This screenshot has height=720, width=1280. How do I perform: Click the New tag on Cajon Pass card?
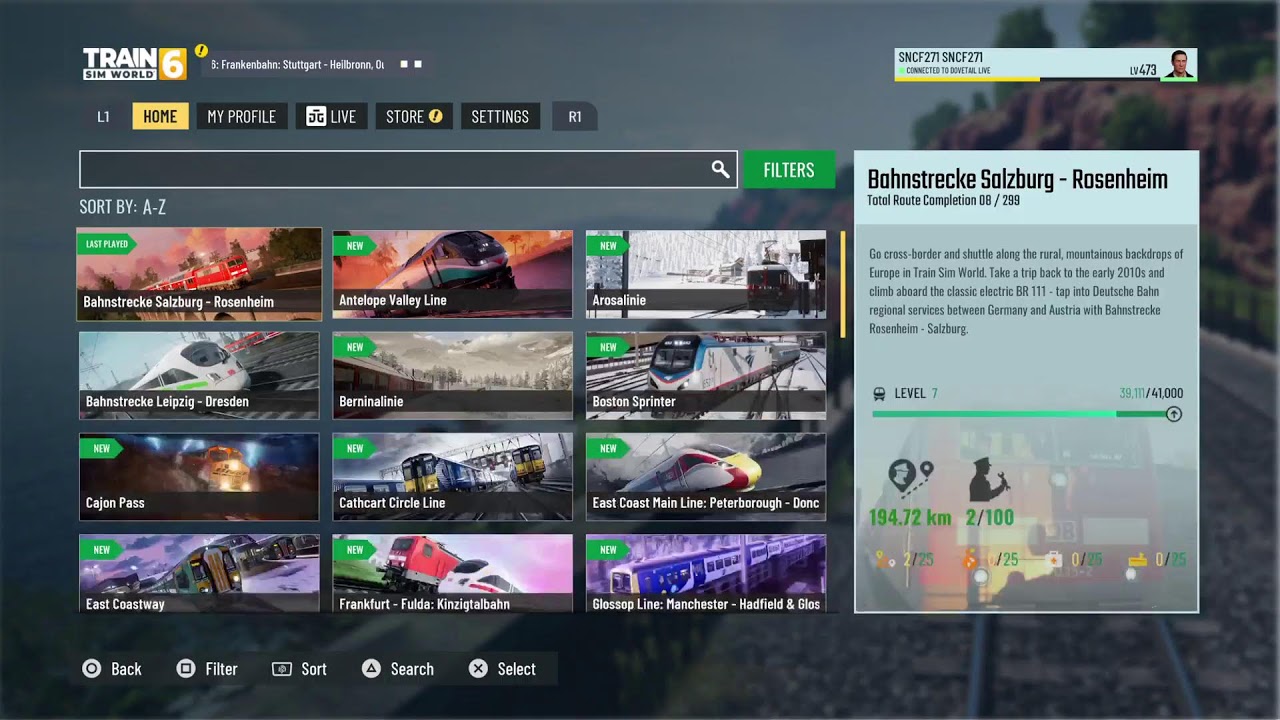point(101,448)
